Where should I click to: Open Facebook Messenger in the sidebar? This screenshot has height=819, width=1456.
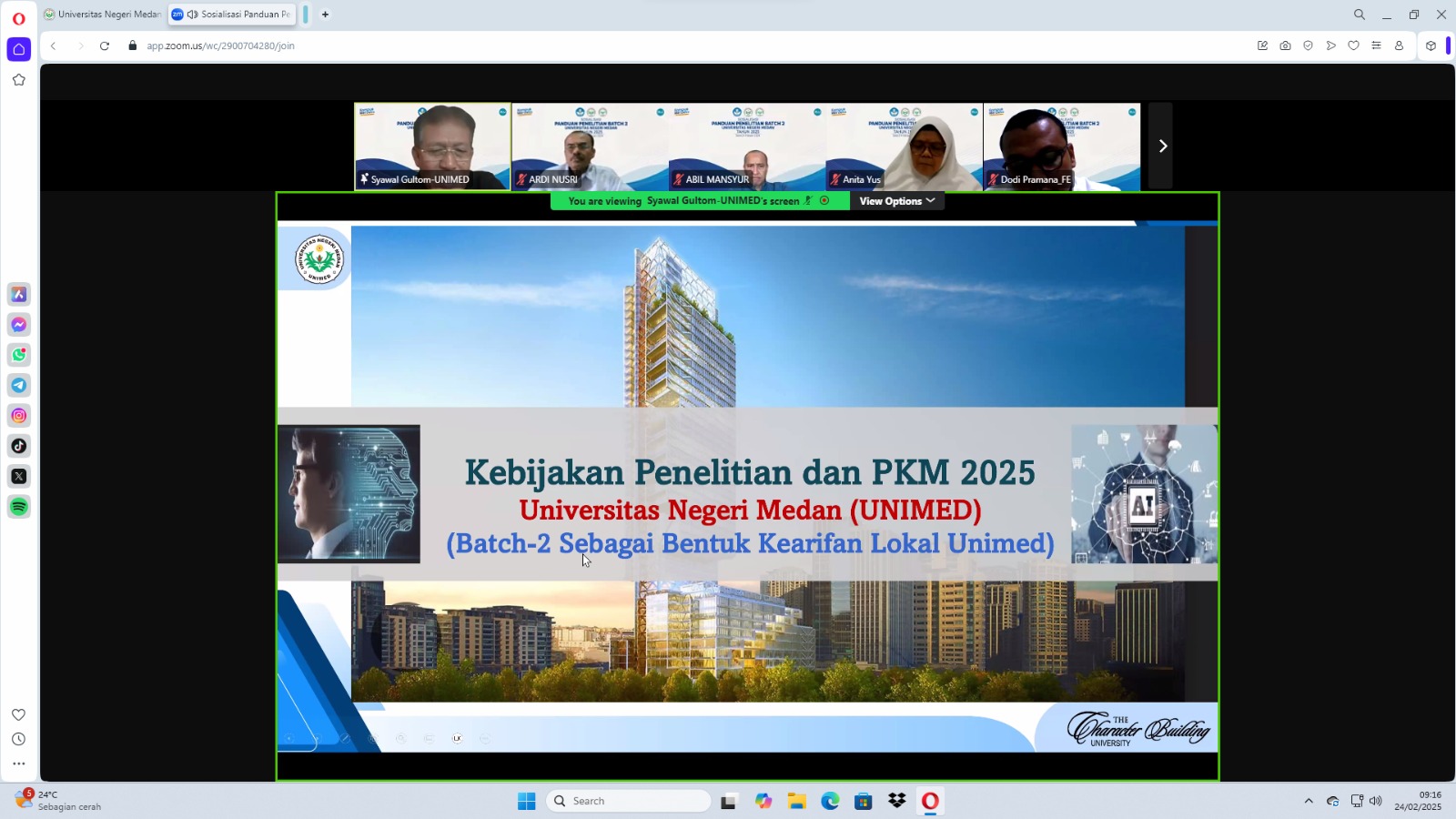point(19,325)
